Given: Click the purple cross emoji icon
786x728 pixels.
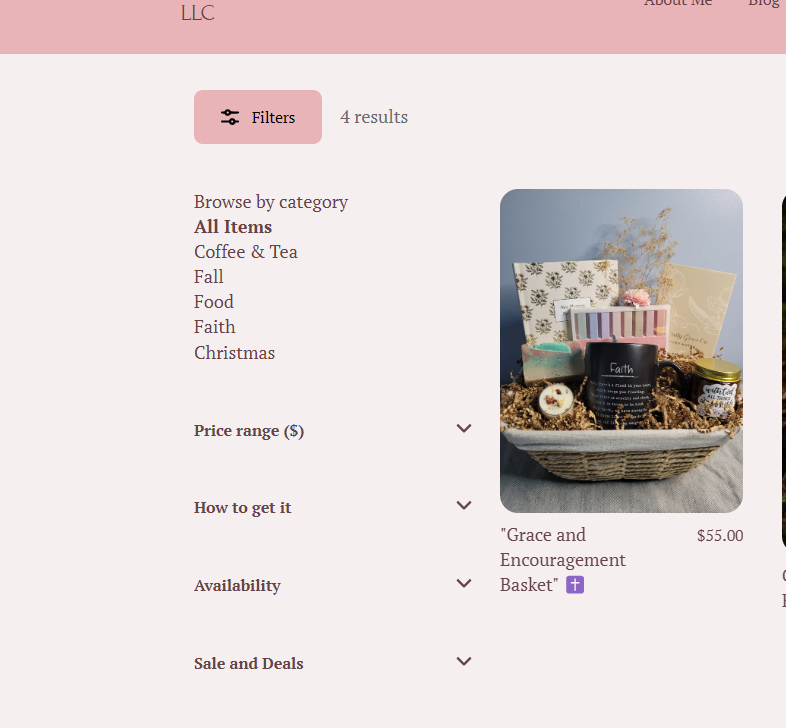Looking at the screenshot, I should coord(575,585).
